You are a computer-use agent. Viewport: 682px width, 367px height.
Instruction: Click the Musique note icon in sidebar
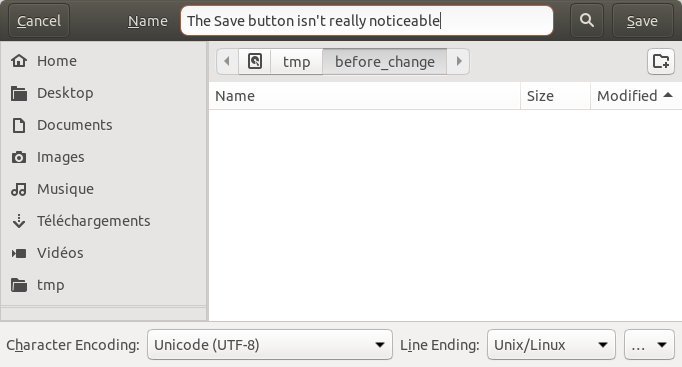click(x=19, y=189)
